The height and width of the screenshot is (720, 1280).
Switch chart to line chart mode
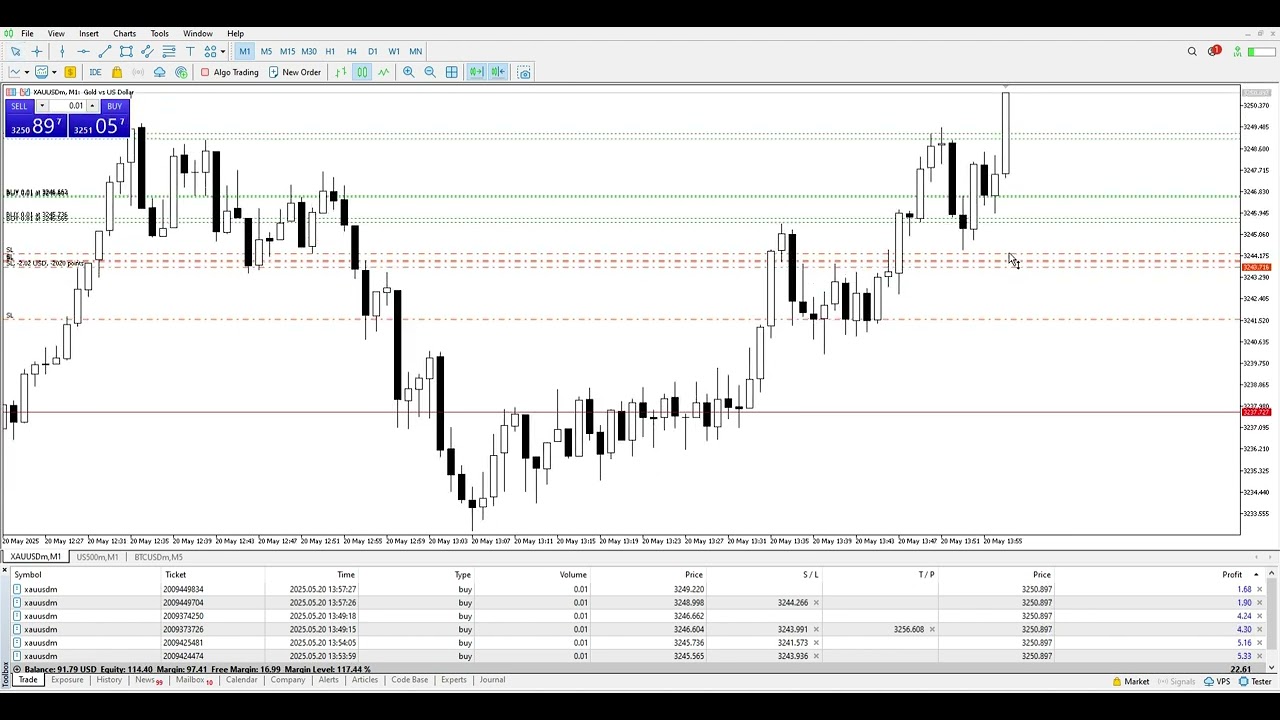[383, 72]
